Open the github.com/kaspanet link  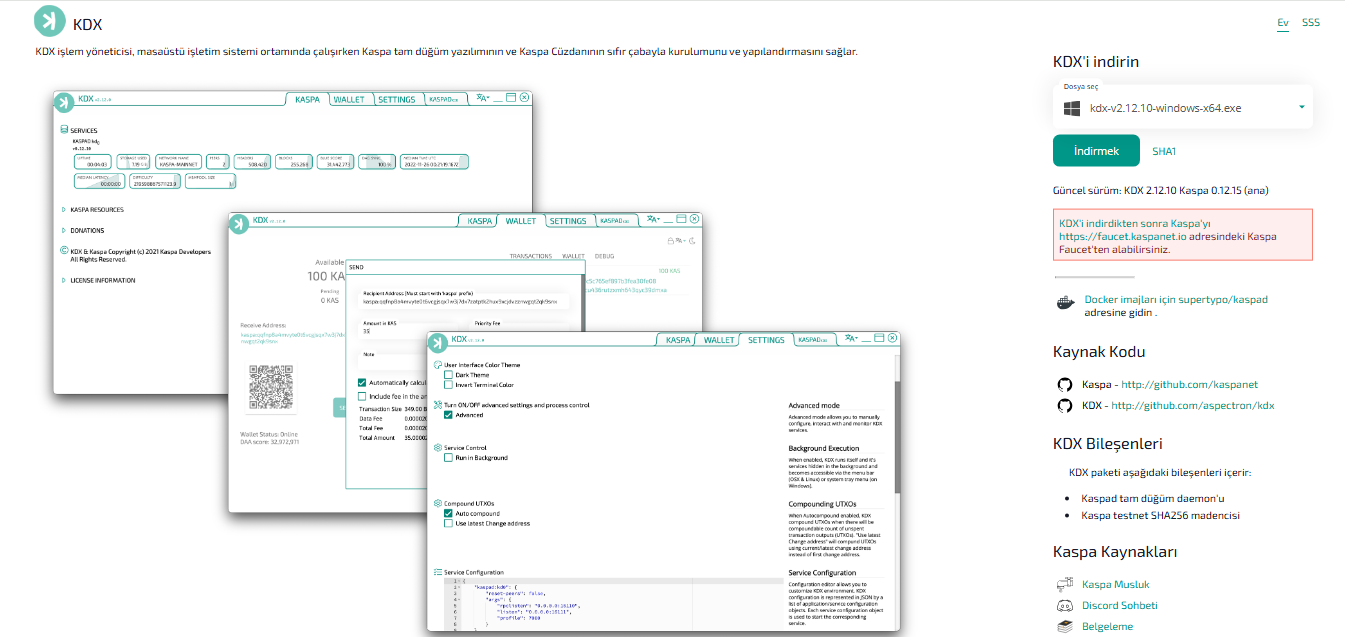point(1189,384)
